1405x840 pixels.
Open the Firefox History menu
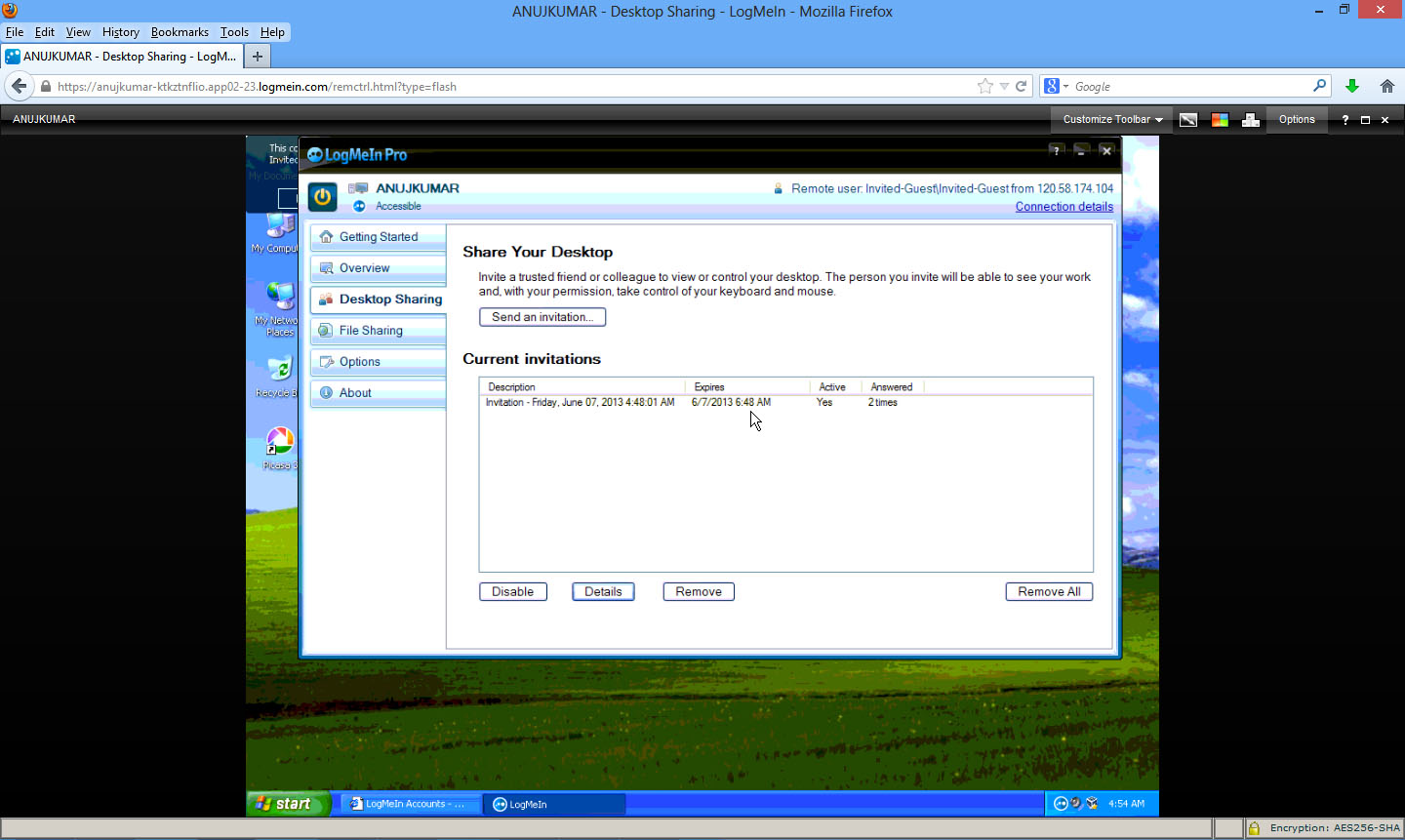121,32
